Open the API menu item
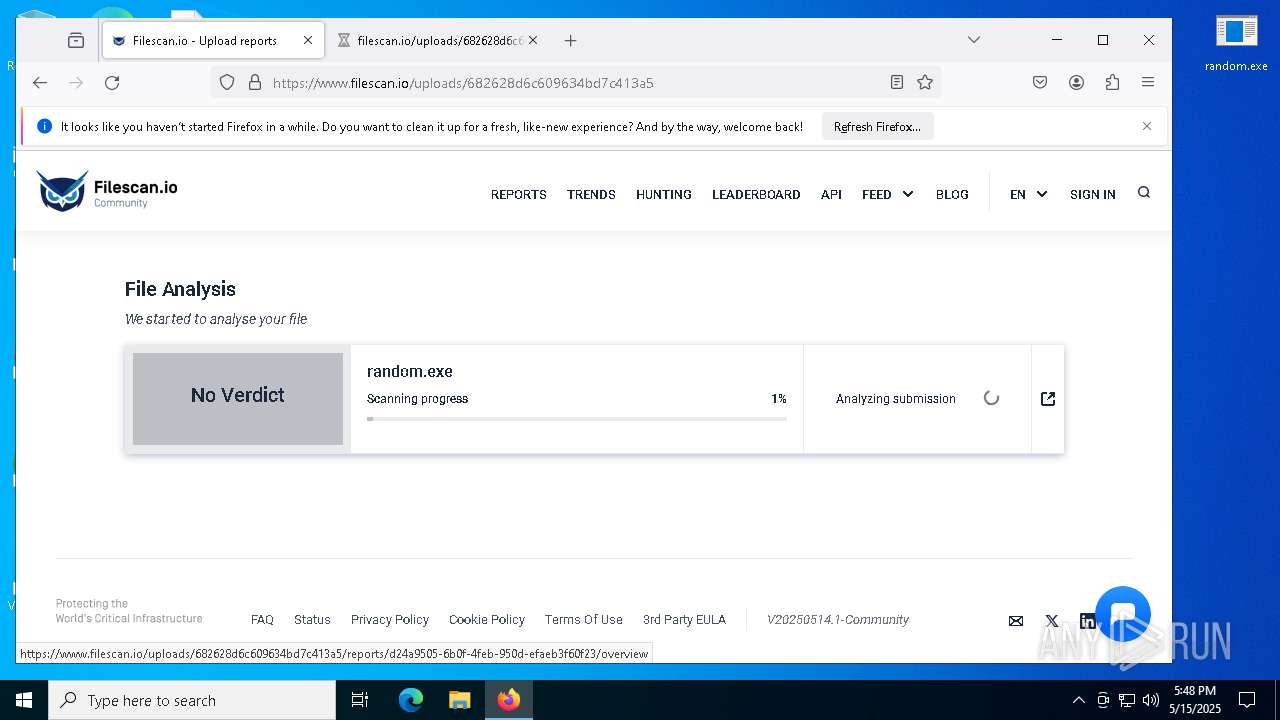 [x=831, y=194]
